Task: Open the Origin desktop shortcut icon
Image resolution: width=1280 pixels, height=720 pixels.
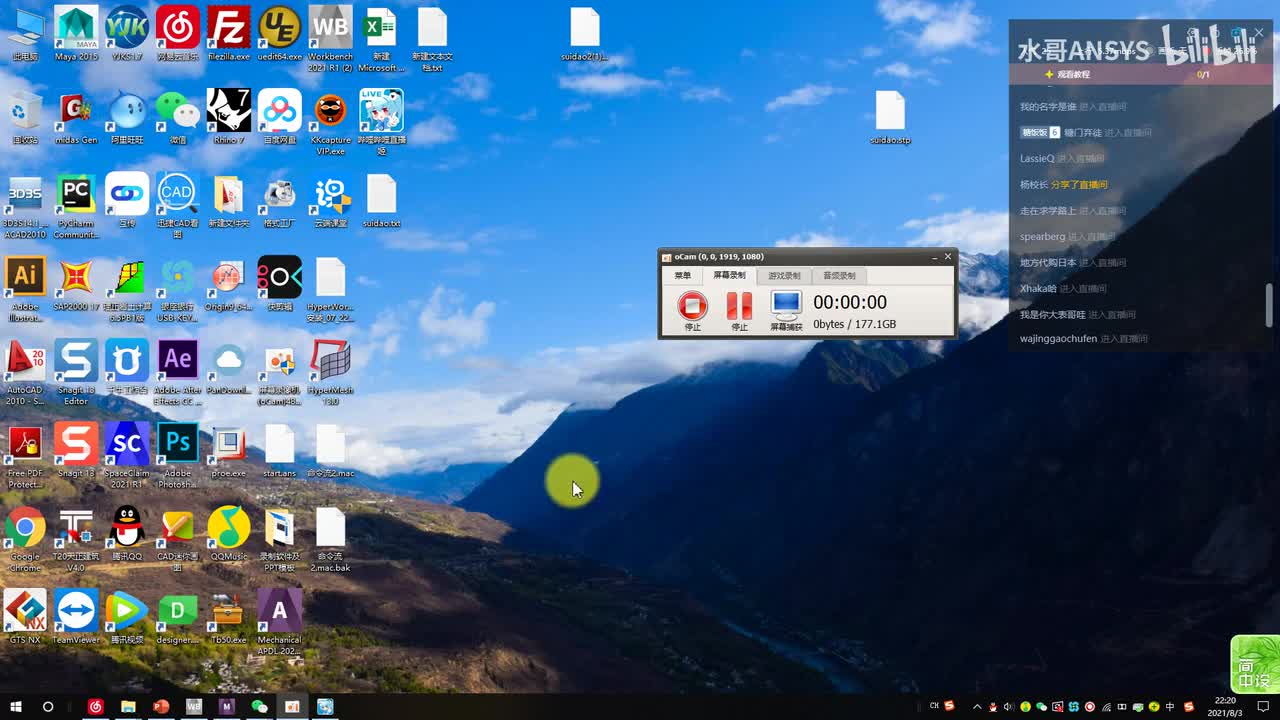Action: click(x=228, y=284)
